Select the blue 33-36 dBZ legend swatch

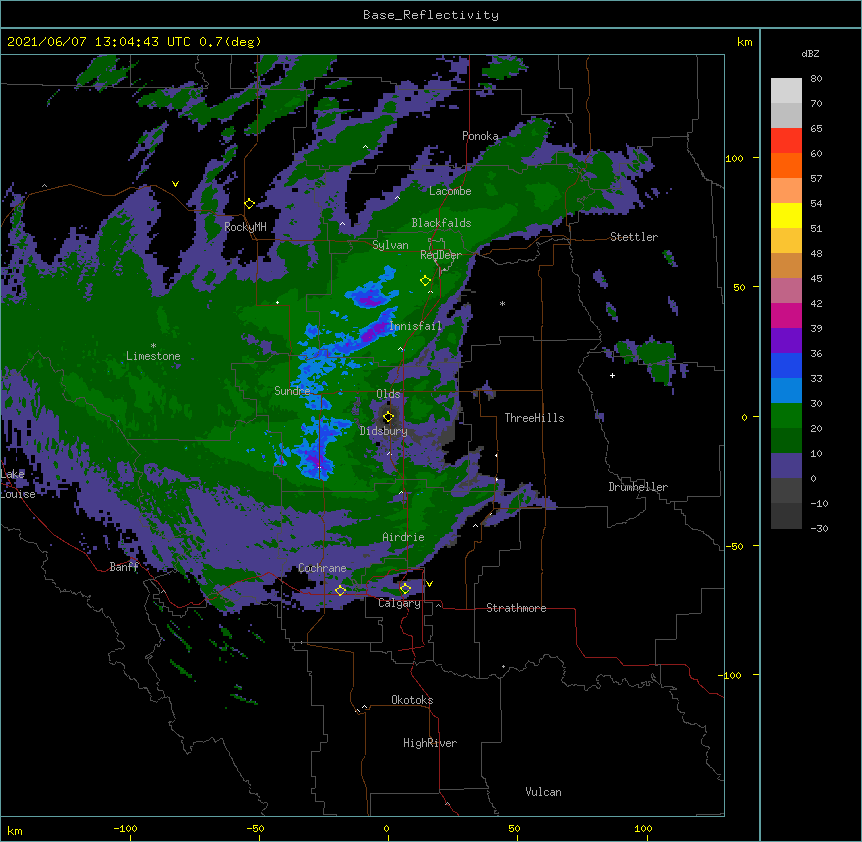[786, 365]
